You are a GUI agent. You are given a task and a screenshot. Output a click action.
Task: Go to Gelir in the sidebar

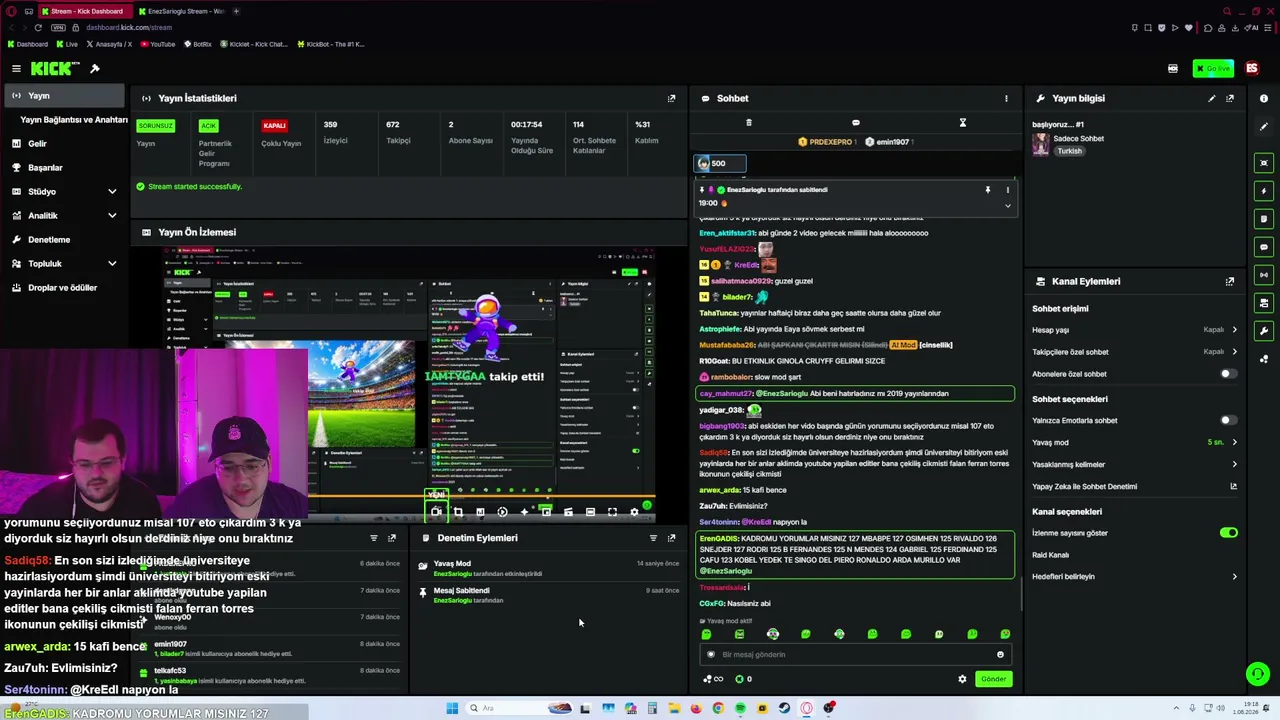coord(65,144)
